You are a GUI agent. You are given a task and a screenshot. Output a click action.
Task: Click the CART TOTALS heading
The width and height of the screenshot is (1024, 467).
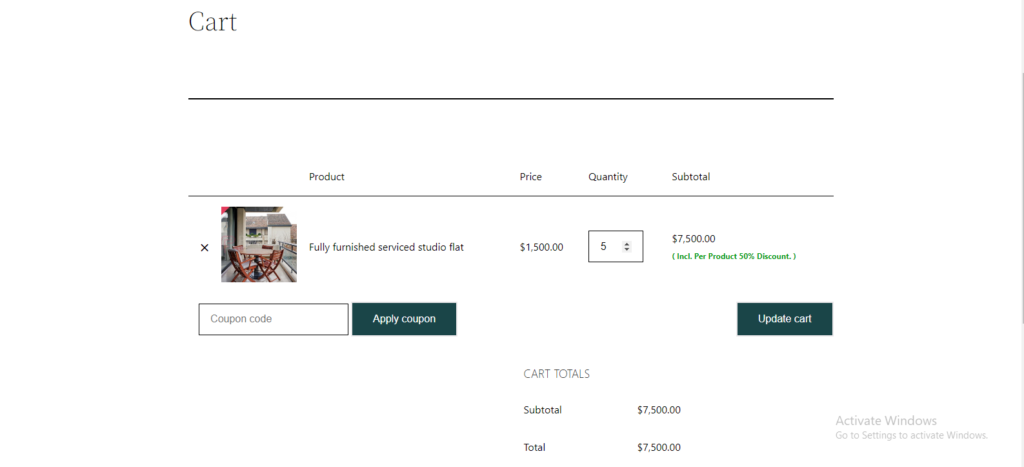556,374
